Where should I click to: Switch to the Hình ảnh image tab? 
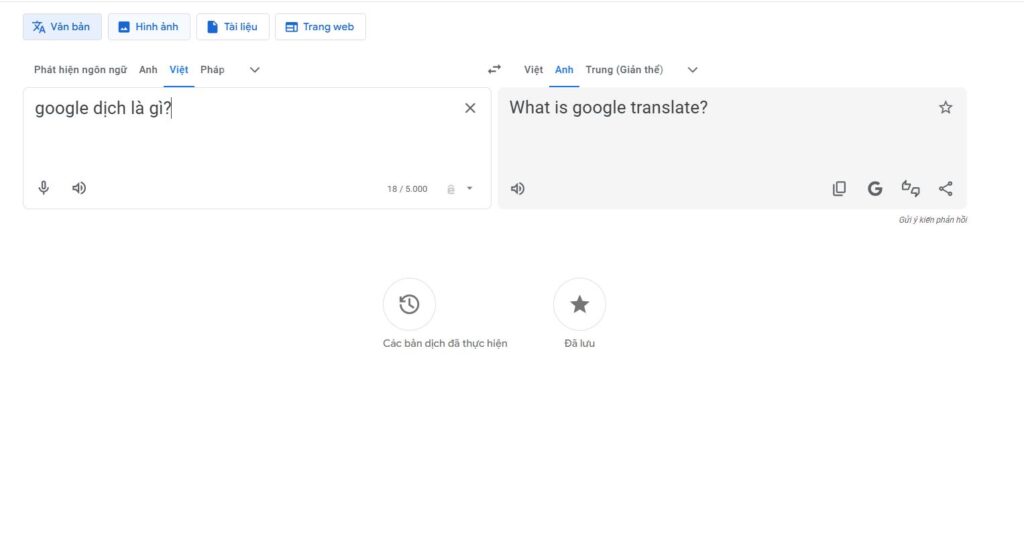(x=149, y=27)
